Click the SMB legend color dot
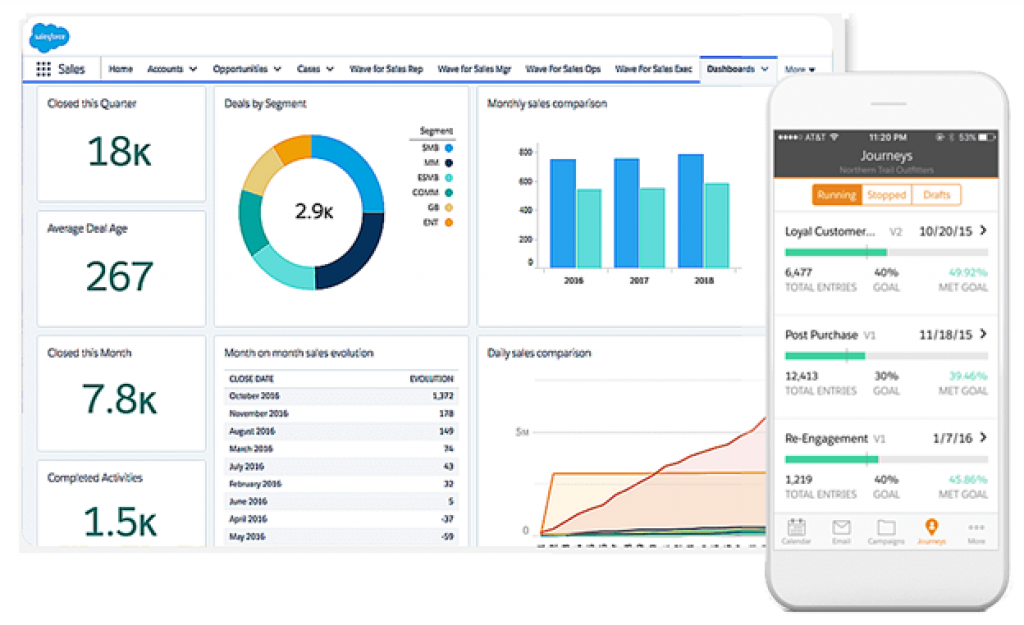This screenshot has height=625, width=1024. point(449,147)
